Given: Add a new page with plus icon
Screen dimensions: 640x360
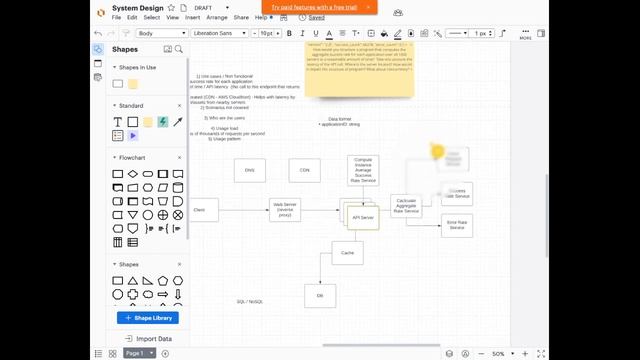Looking at the screenshot, I should click(165, 354).
